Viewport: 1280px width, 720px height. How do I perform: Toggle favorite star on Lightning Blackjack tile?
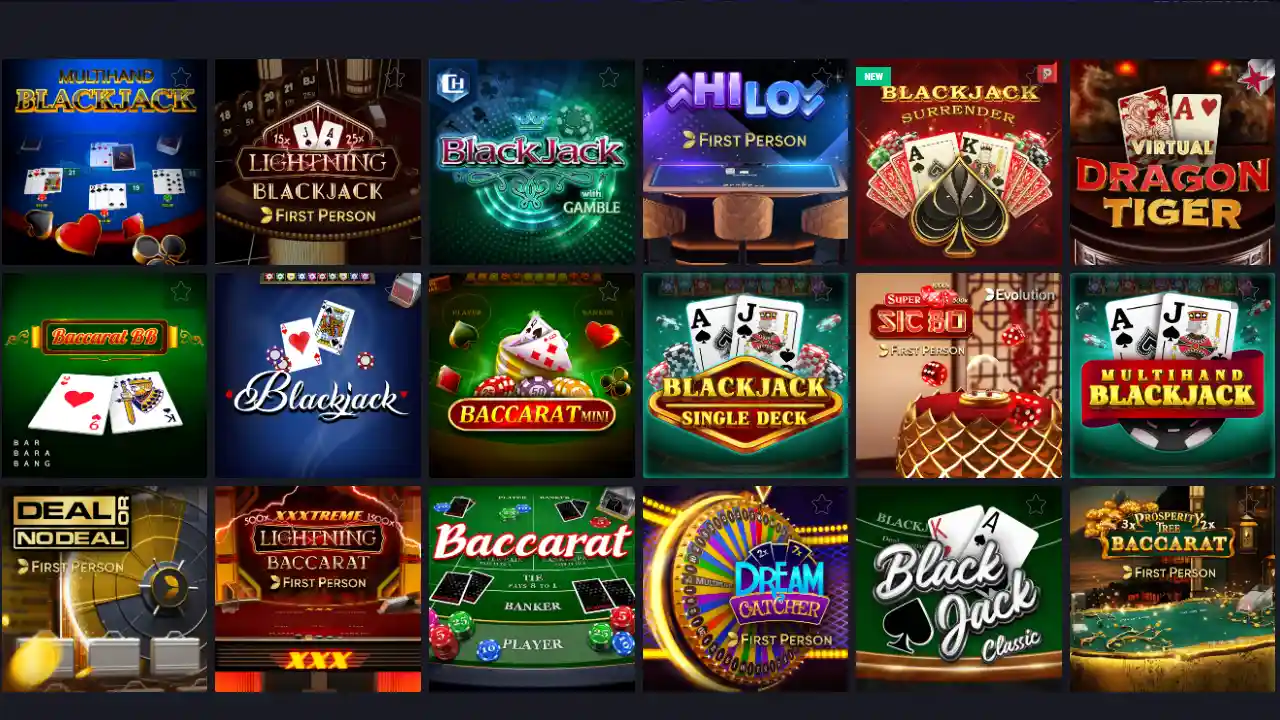pyautogui.click(x=395, y=77)
